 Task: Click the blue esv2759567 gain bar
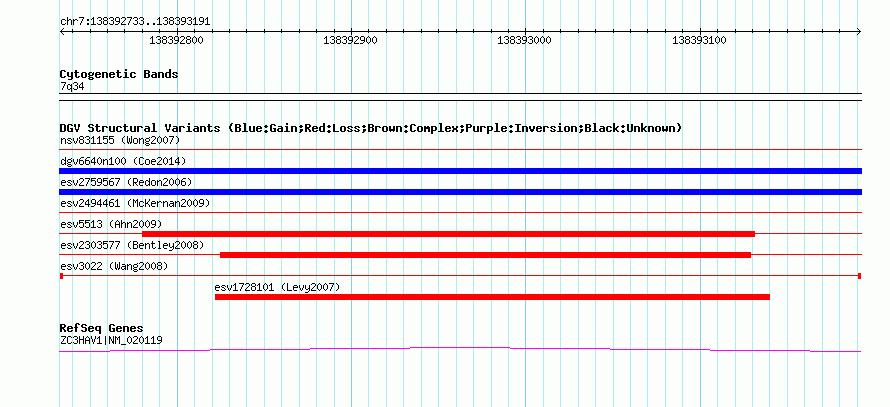pos(460,192)
